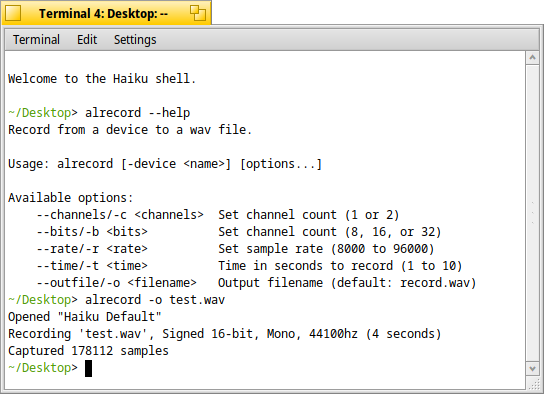This screenshot has height=394, width=544.
Task: Click the 'alrecord --help' command text
Action: [x=138, y=113]
